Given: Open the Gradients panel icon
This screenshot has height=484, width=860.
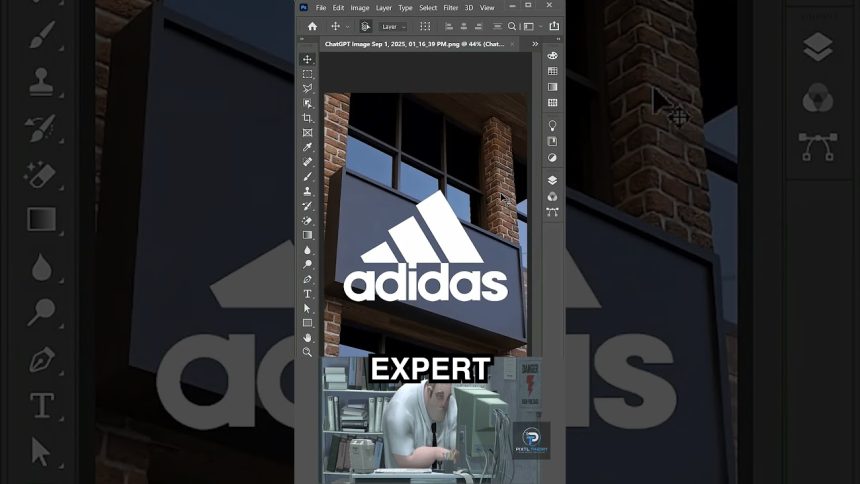Looking at the screenshot, I should (552, 87).
